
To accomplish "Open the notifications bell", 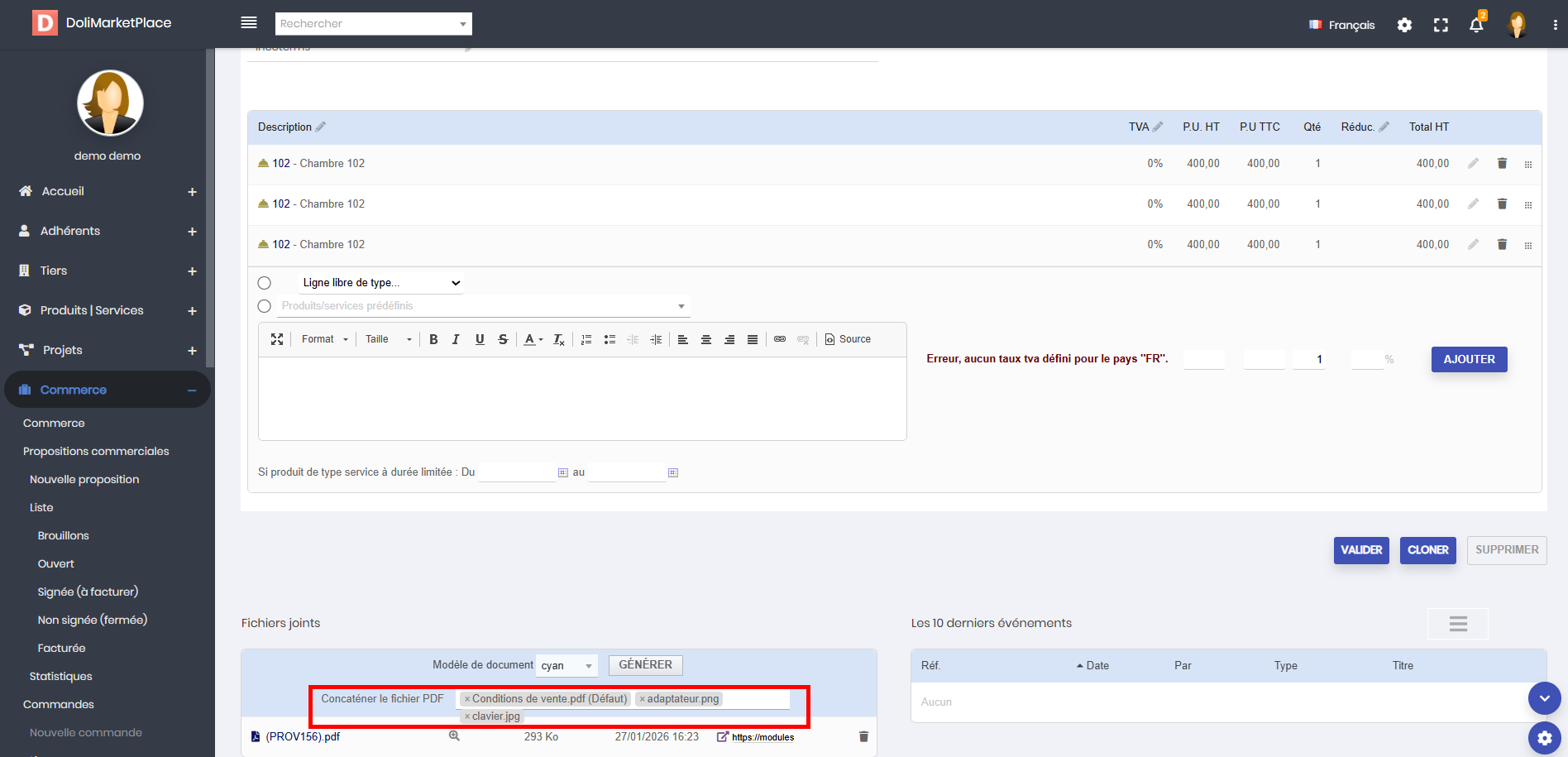I will point(1476,25).
